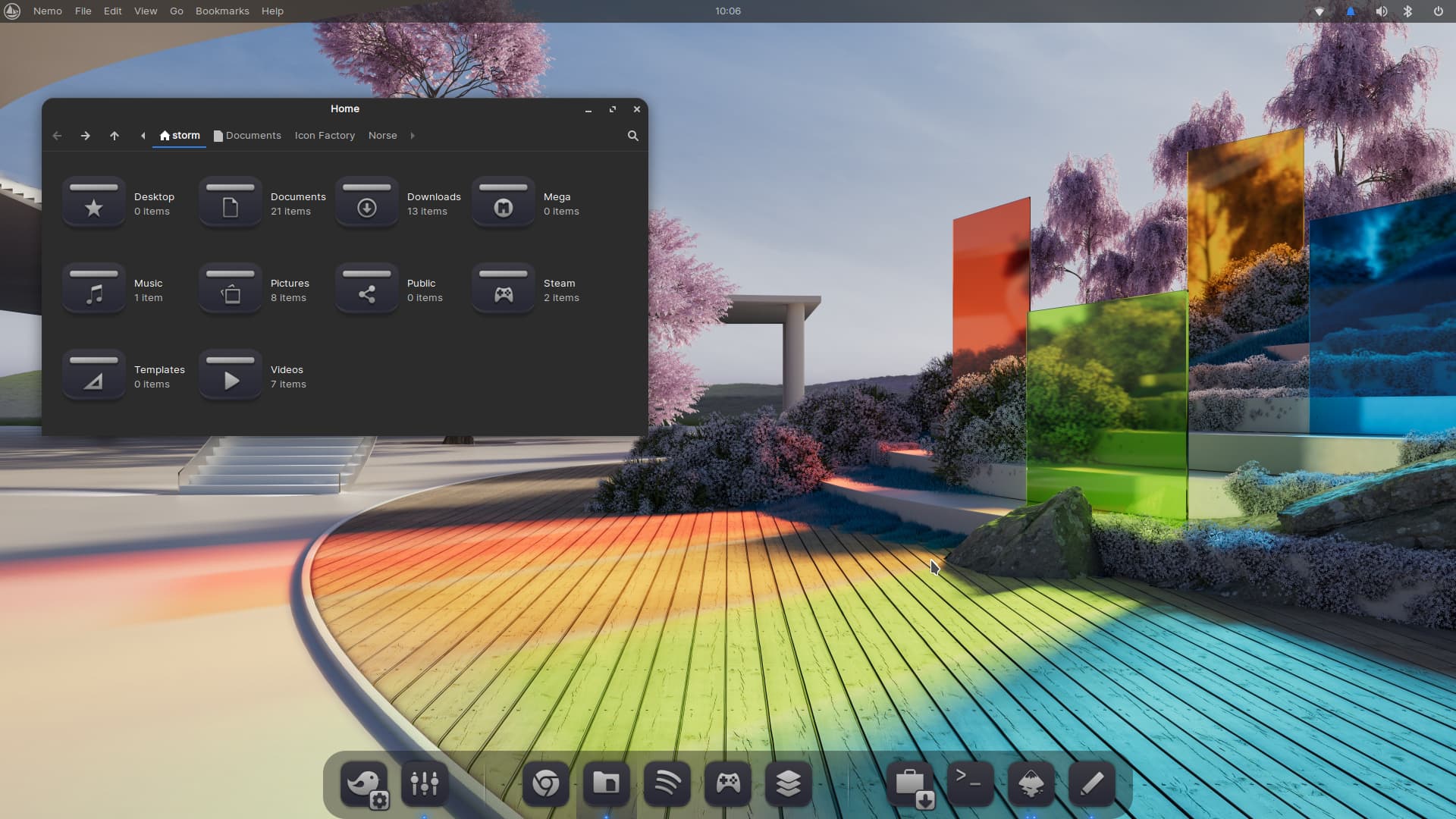Close the Home window
This screenshot has width=1456, height=819.
tap(637, 109)
